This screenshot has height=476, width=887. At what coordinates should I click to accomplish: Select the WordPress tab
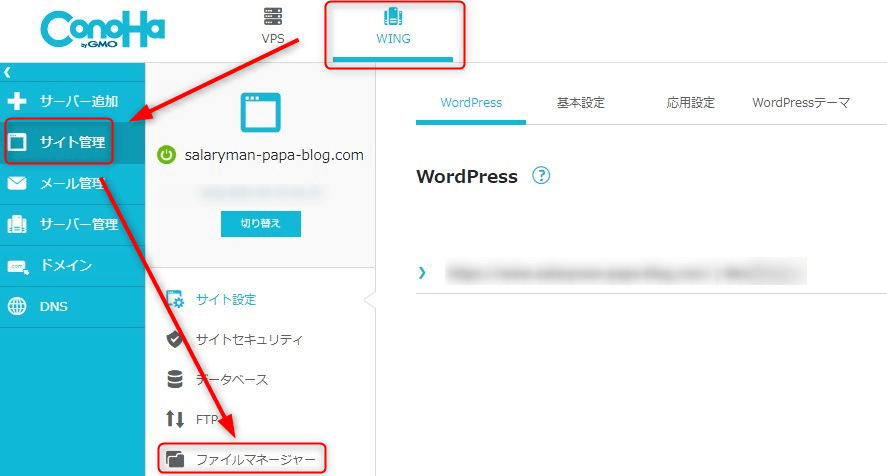point(471,103)
